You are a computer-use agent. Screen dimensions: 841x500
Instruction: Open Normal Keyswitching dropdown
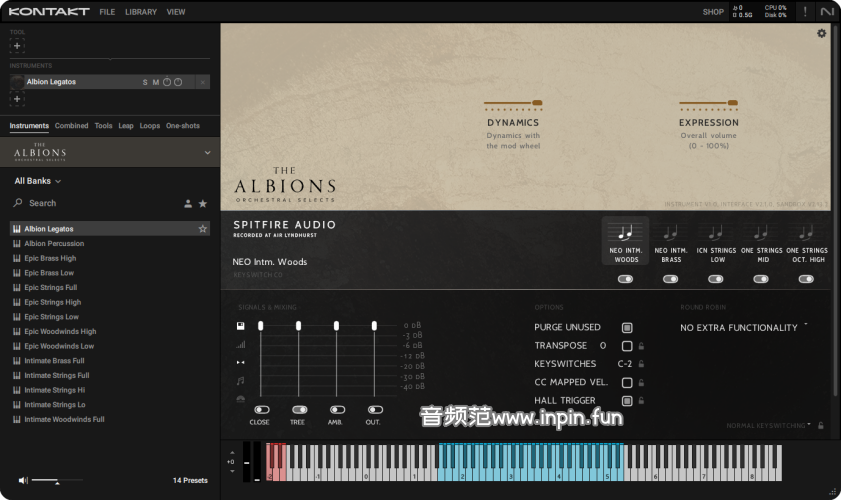(769, 425)
